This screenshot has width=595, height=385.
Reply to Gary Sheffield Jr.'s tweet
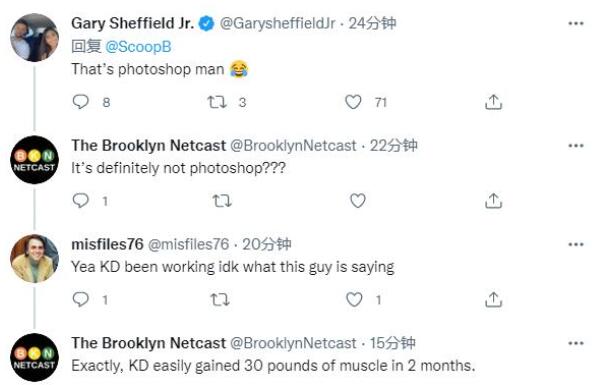point(80,102)
